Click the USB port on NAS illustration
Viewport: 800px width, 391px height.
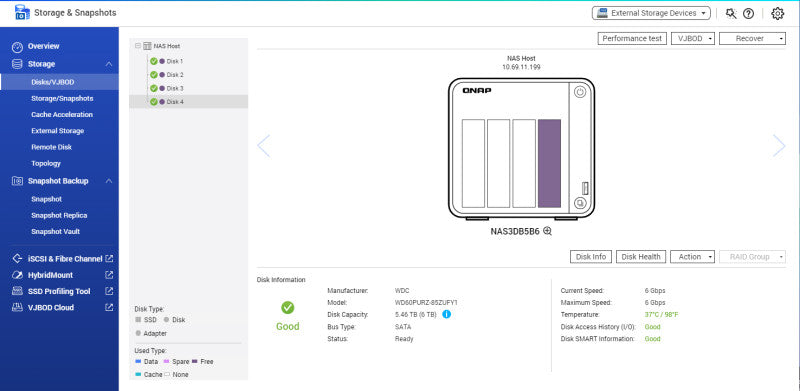(x=585, y=188)
